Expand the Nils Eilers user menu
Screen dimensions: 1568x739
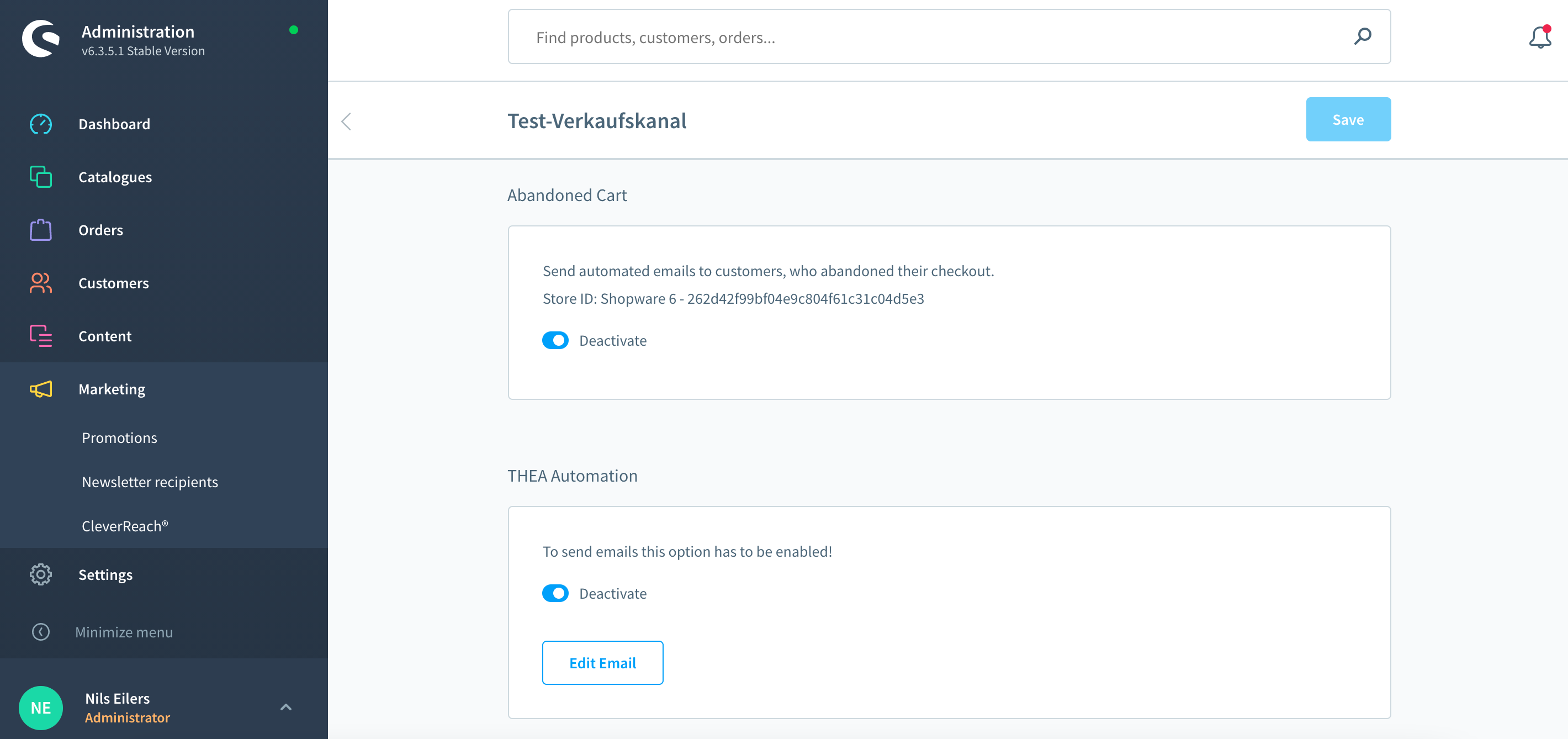point(285,708)
